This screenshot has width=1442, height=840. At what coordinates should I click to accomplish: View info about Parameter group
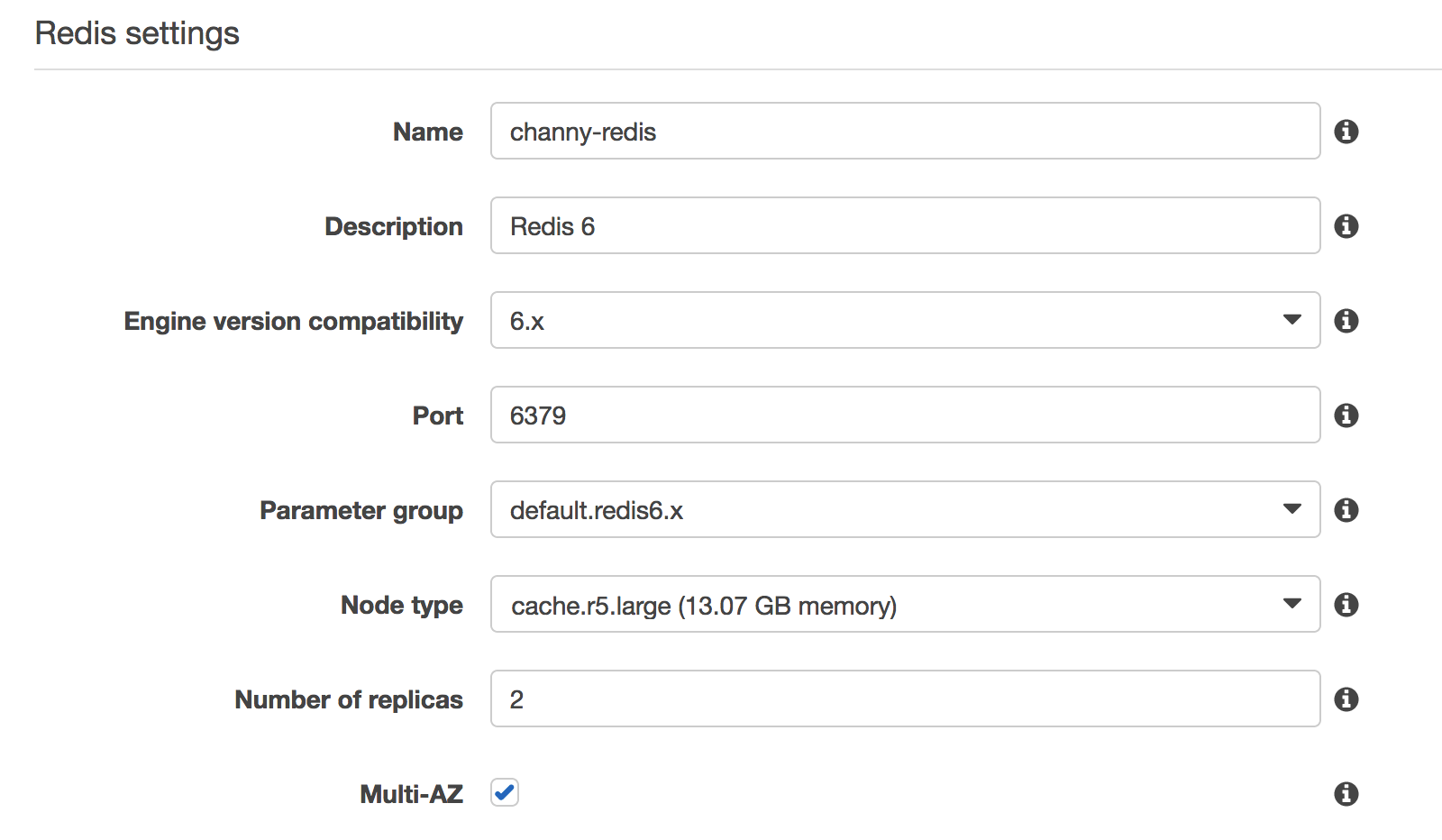click(x=1346, y=510)
